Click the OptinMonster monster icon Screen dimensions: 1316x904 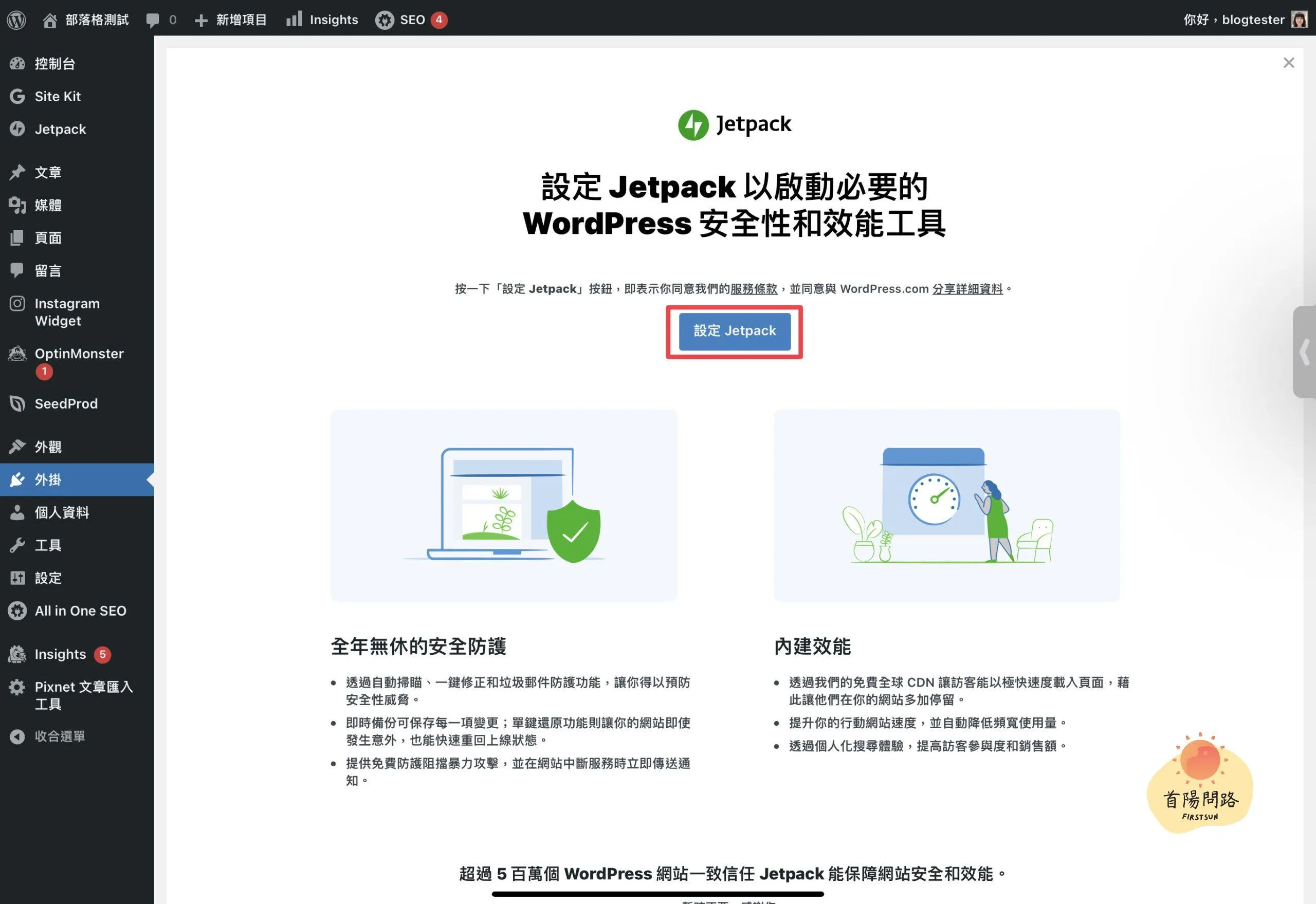[x=17, y=354]
